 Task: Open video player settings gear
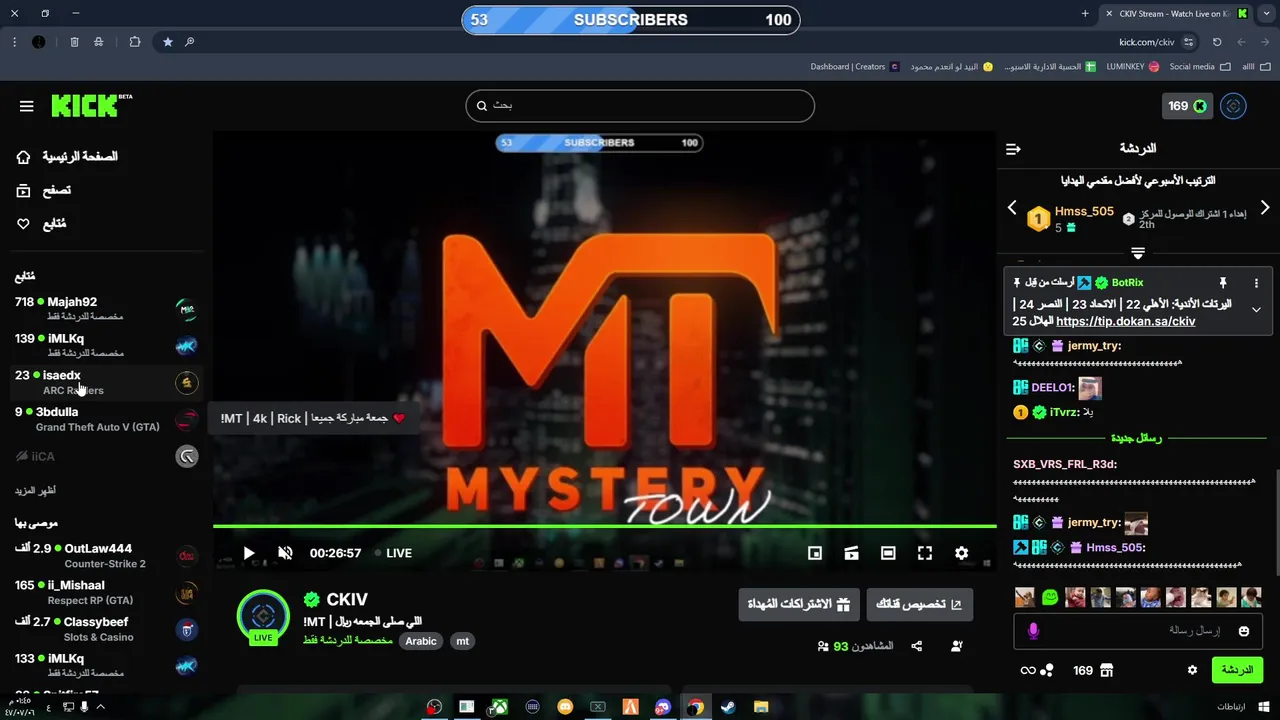tap(961, 553)
